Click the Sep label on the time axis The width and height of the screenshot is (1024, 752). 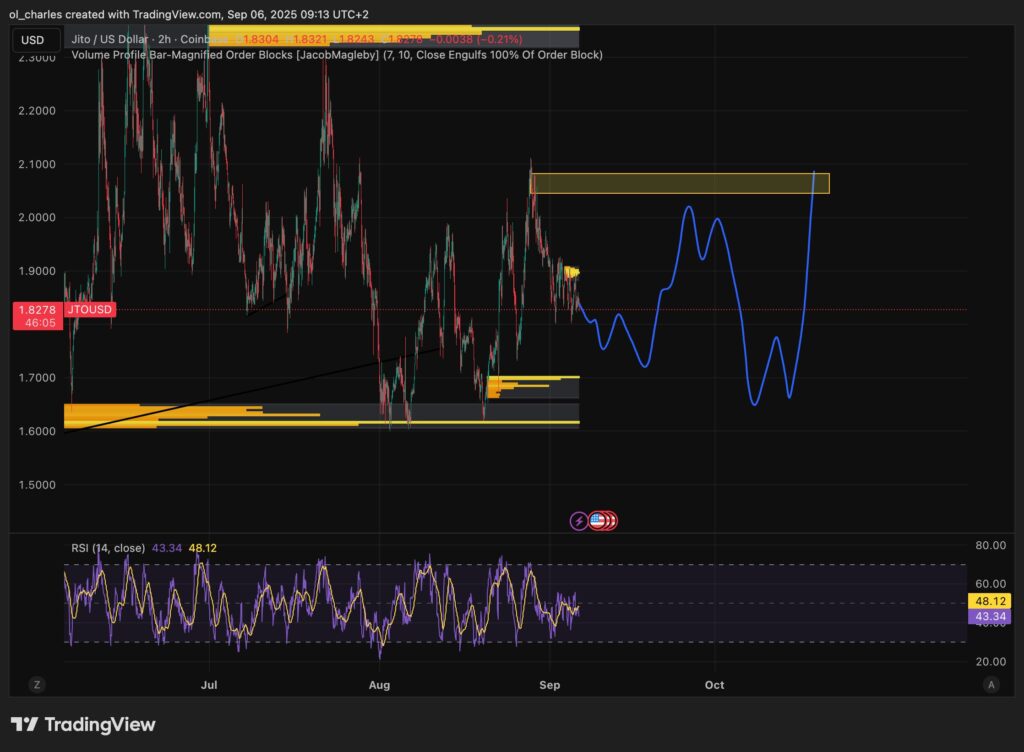(548, 685)
